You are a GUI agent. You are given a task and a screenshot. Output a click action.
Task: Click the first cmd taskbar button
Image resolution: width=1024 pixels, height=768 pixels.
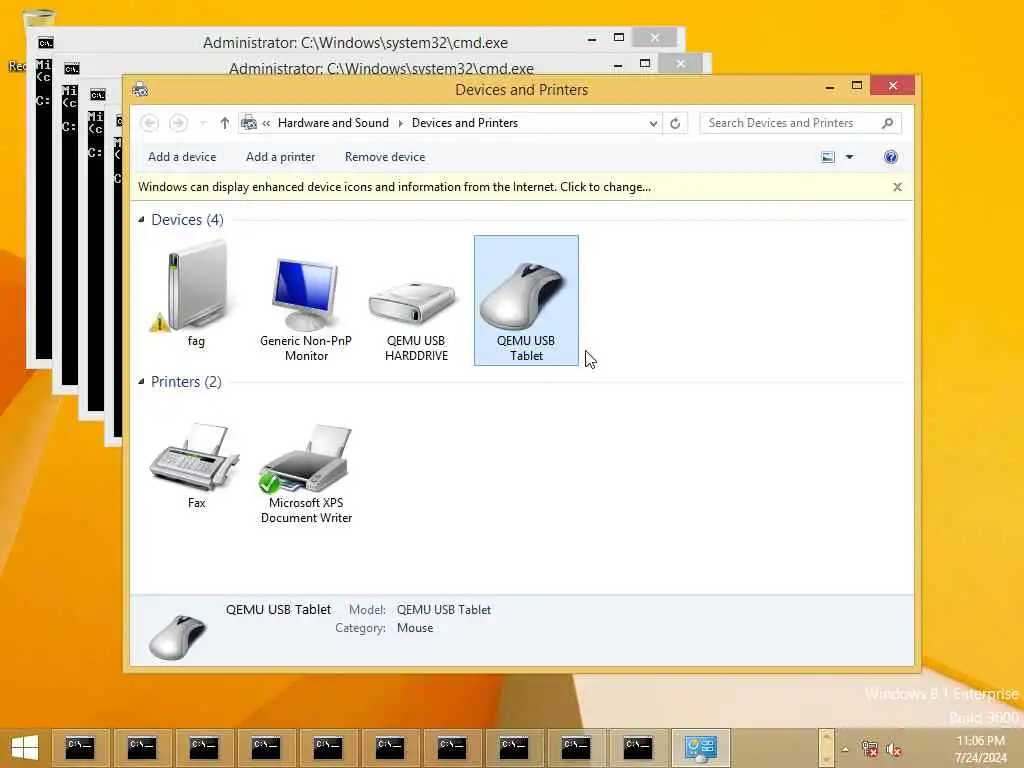[80, 748]
